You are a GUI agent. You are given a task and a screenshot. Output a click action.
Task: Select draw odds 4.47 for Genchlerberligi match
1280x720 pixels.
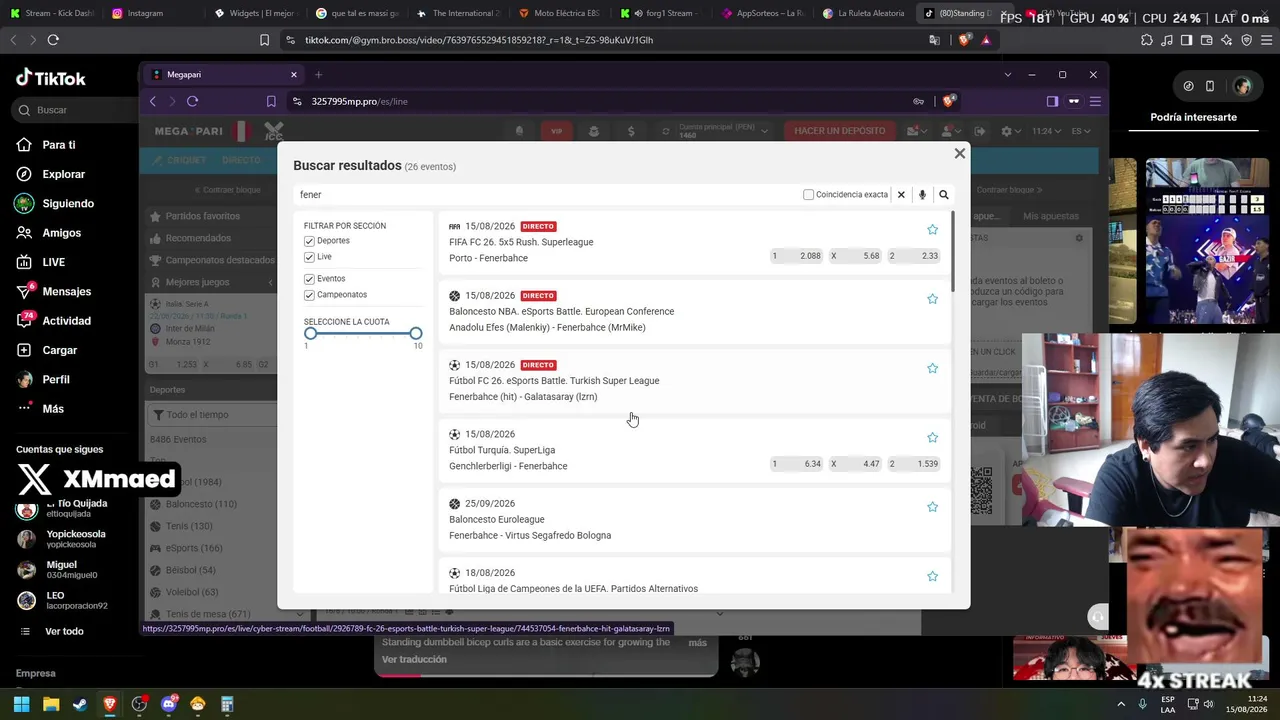[x=856, y=464]
